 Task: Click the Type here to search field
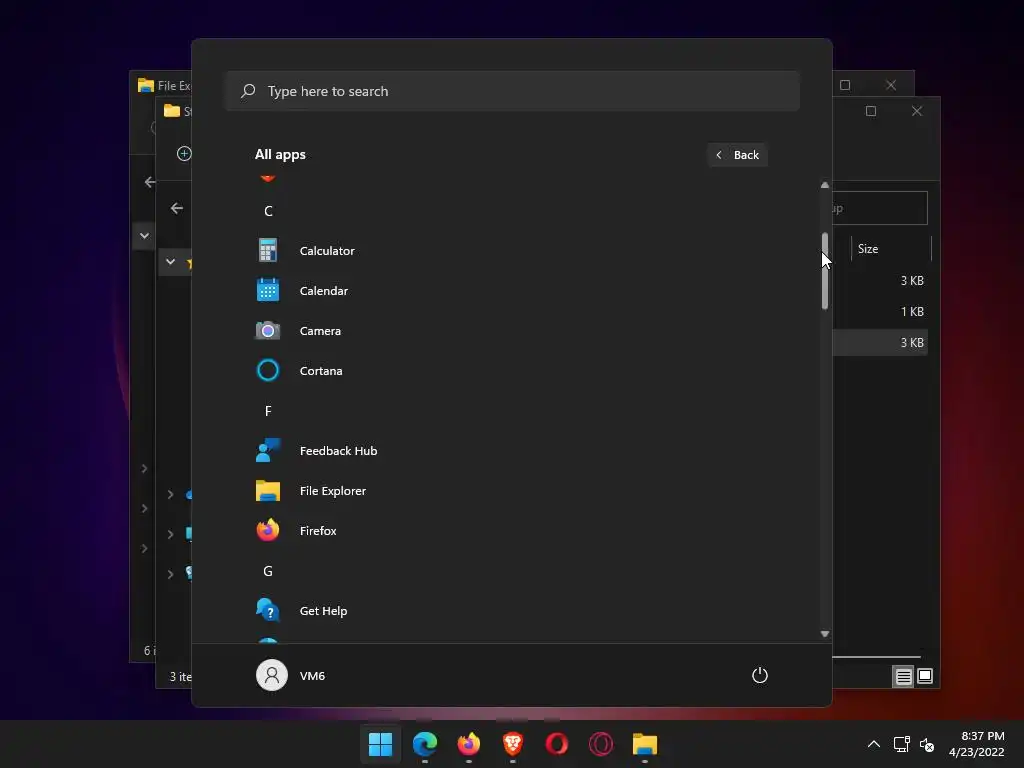point(513,91)
